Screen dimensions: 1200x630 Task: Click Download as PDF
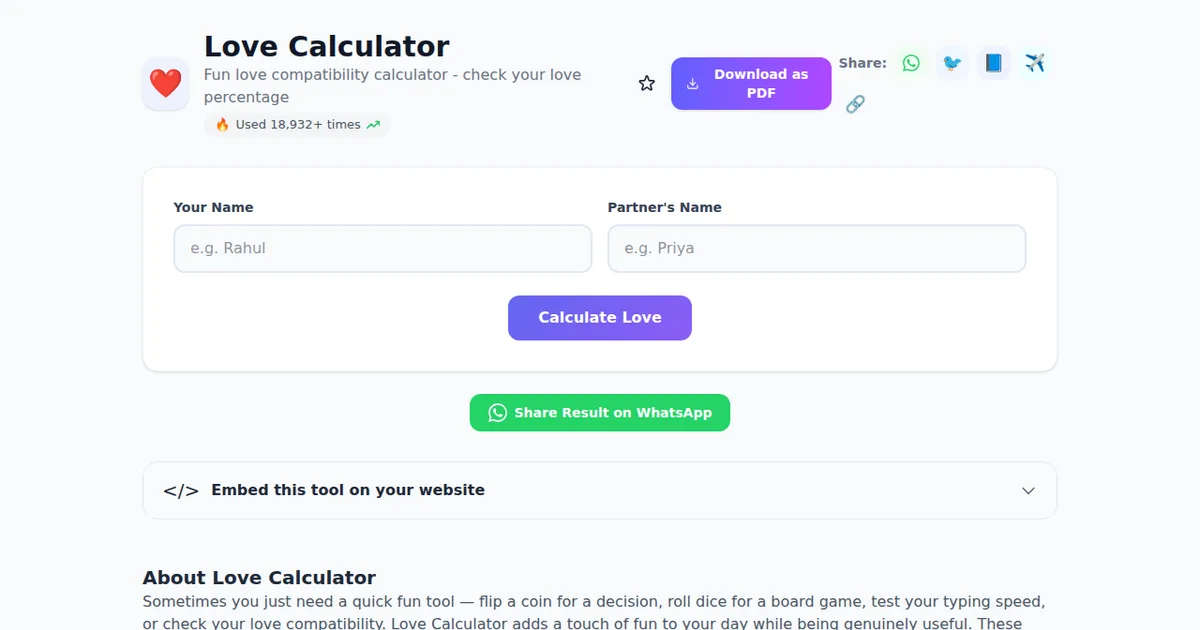[x=751, y=84]
